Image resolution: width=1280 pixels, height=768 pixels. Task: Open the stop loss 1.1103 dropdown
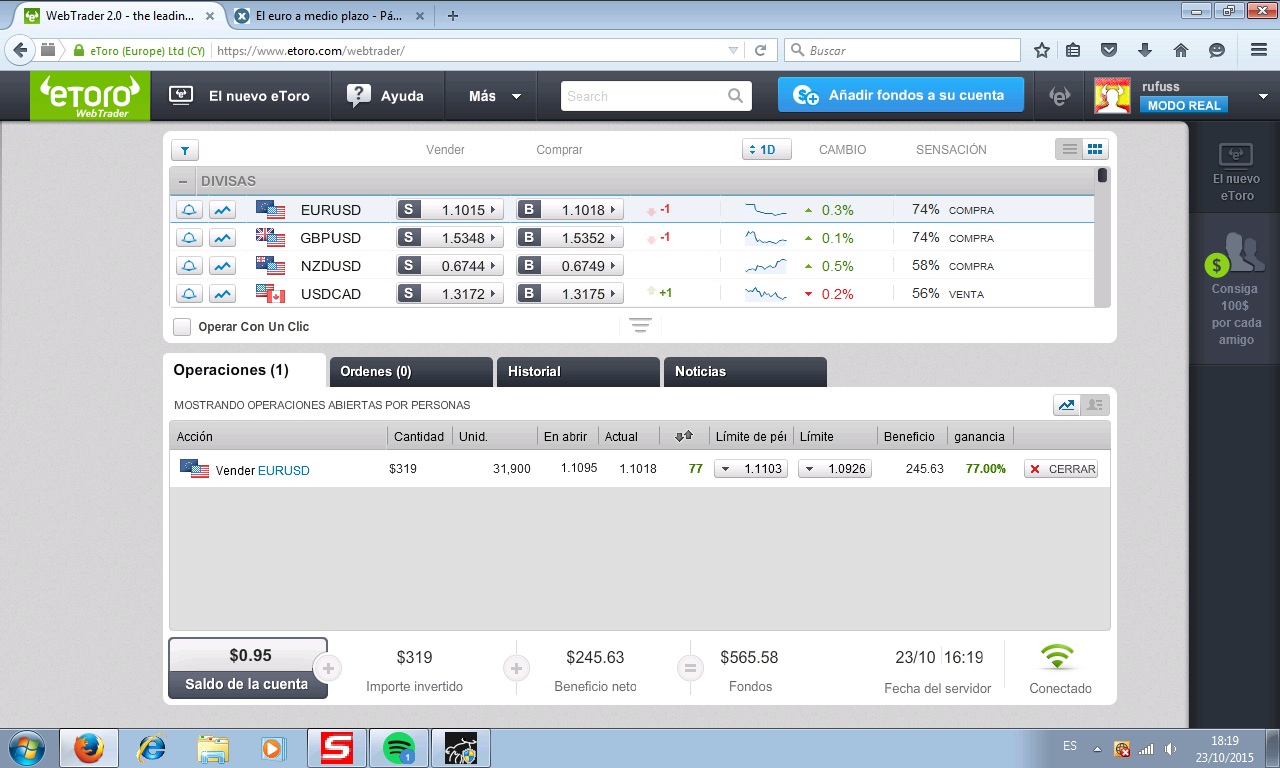coord(724,469)
